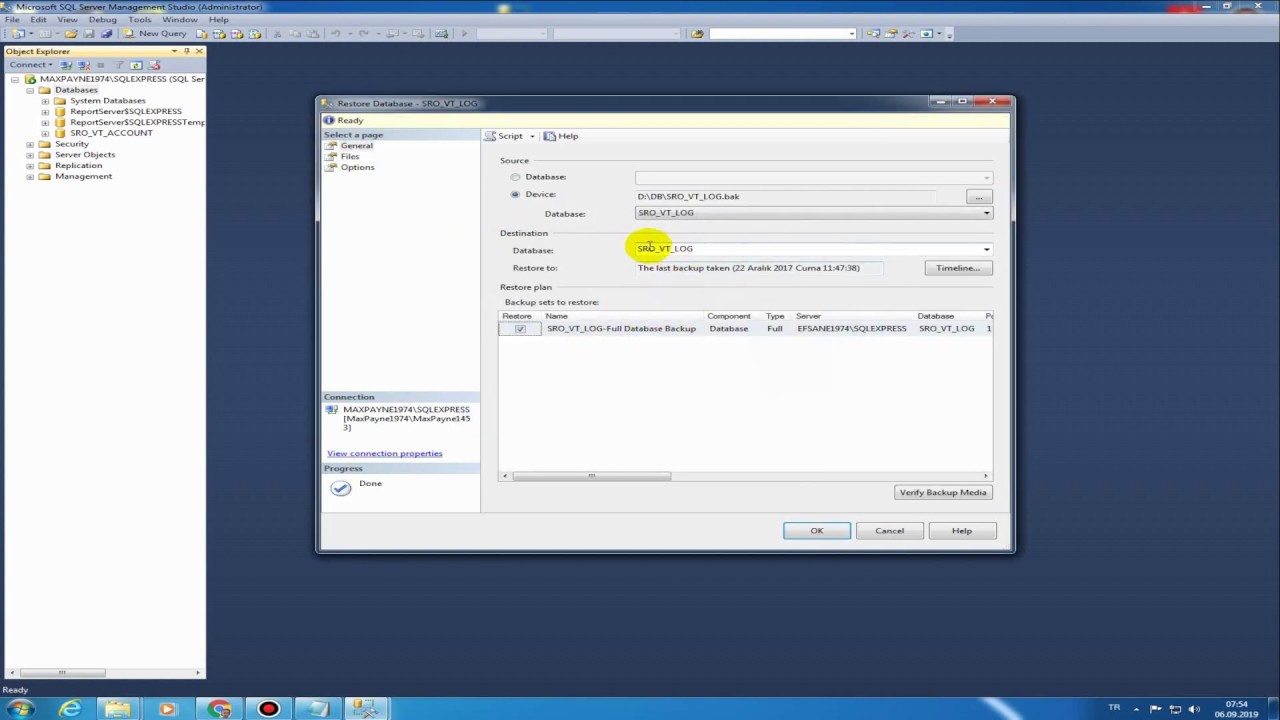This screenshot has height=720, width=1280.
Task: Click the Timeline... button
Action: 958,268
